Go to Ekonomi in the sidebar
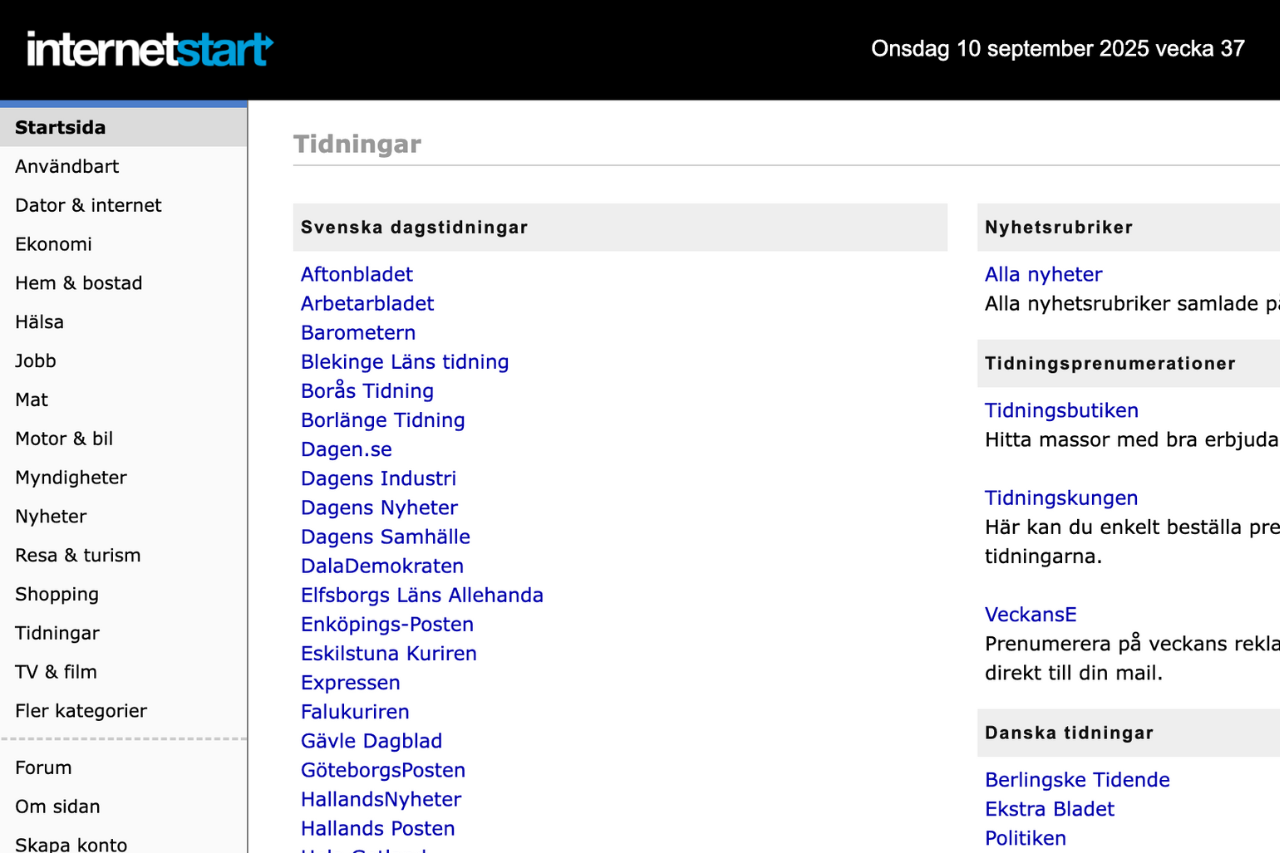This screenshot has width=1280, height=853. point(53,244)
